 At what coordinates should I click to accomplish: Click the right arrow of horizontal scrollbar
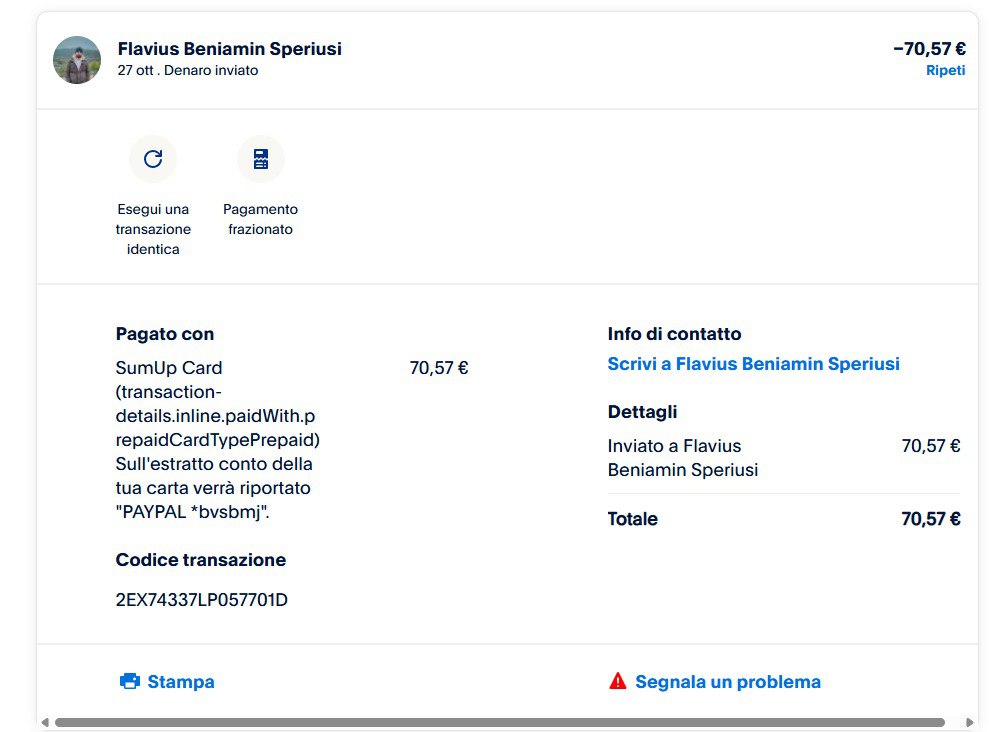coord(969,722)
